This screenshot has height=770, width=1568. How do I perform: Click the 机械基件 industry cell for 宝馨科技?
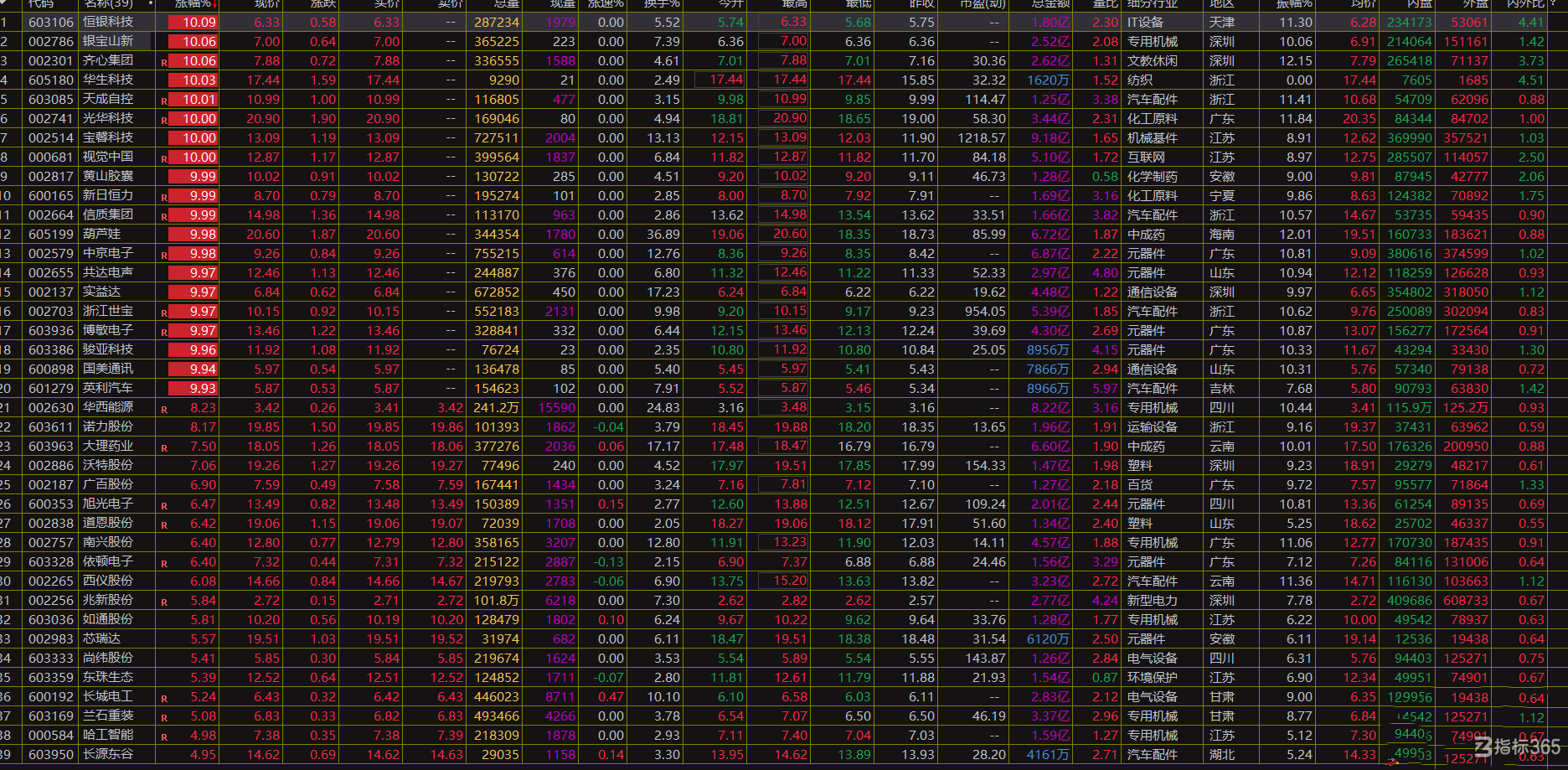(x=1153, y=137)
